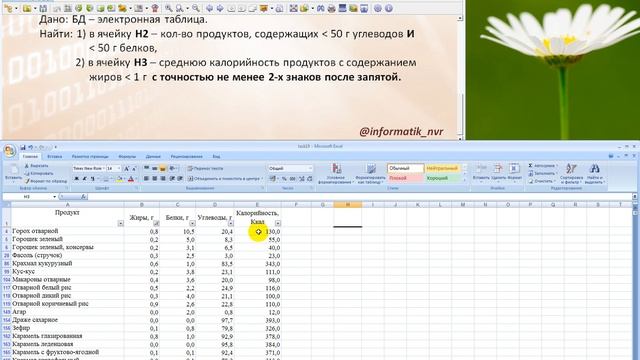640x360 pixels.
Task: Toggle center horizontal alignment
Action: click(155, 179)
